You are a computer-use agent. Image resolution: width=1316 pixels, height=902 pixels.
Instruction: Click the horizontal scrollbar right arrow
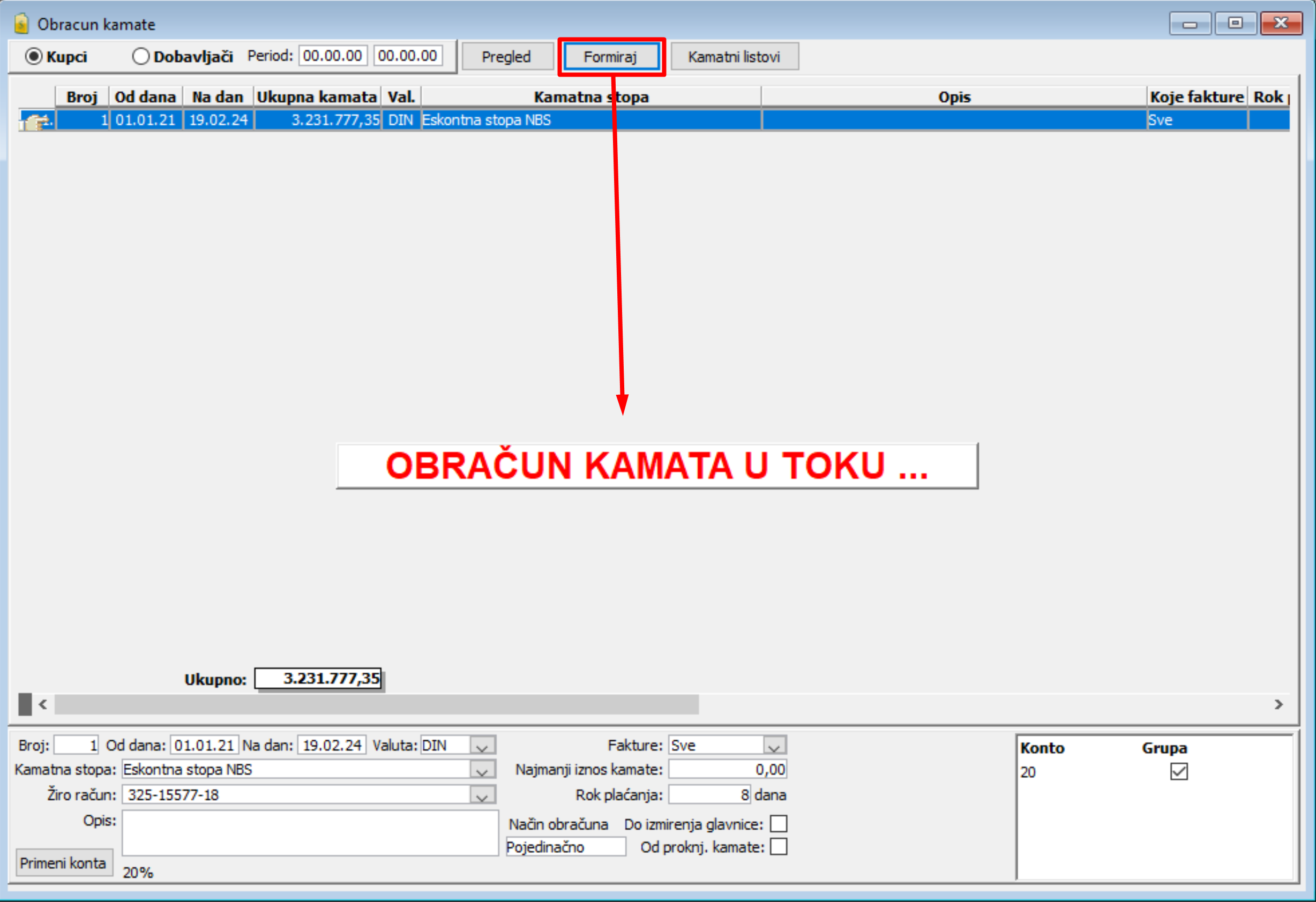[1278, 704]
